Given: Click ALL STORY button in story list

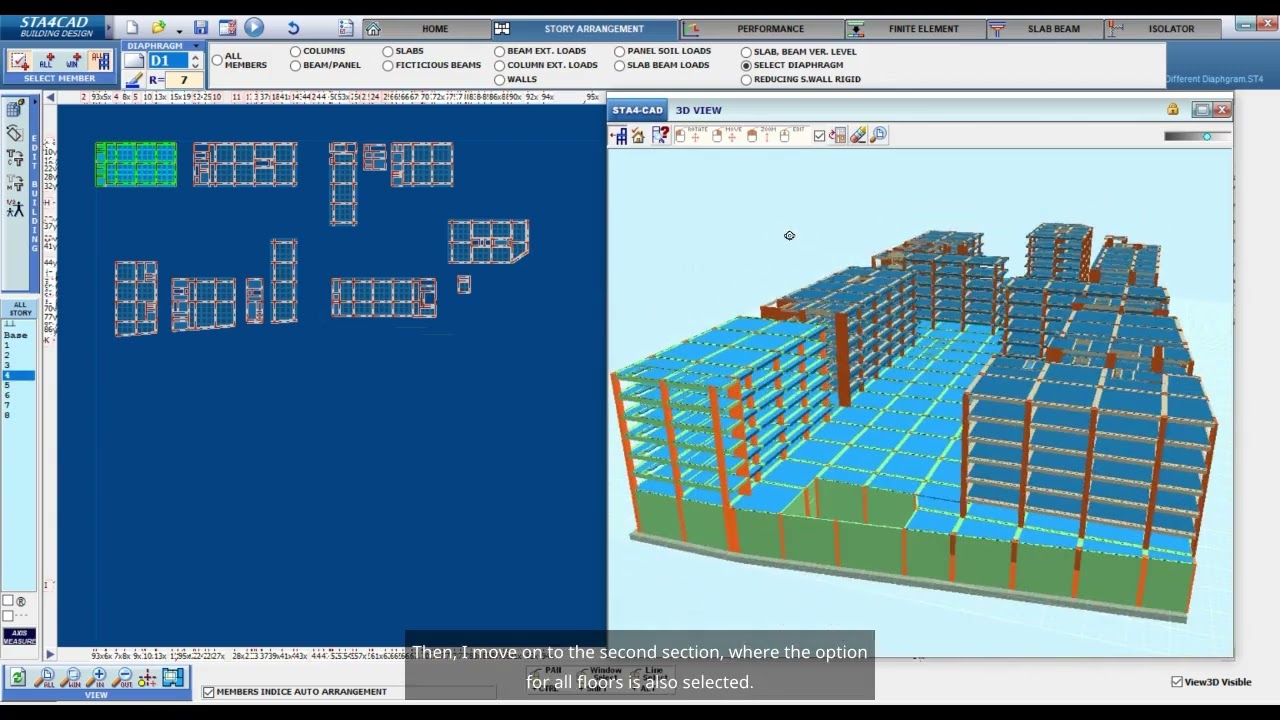Looking at the screenshot, I should click(x=20, y=309).
